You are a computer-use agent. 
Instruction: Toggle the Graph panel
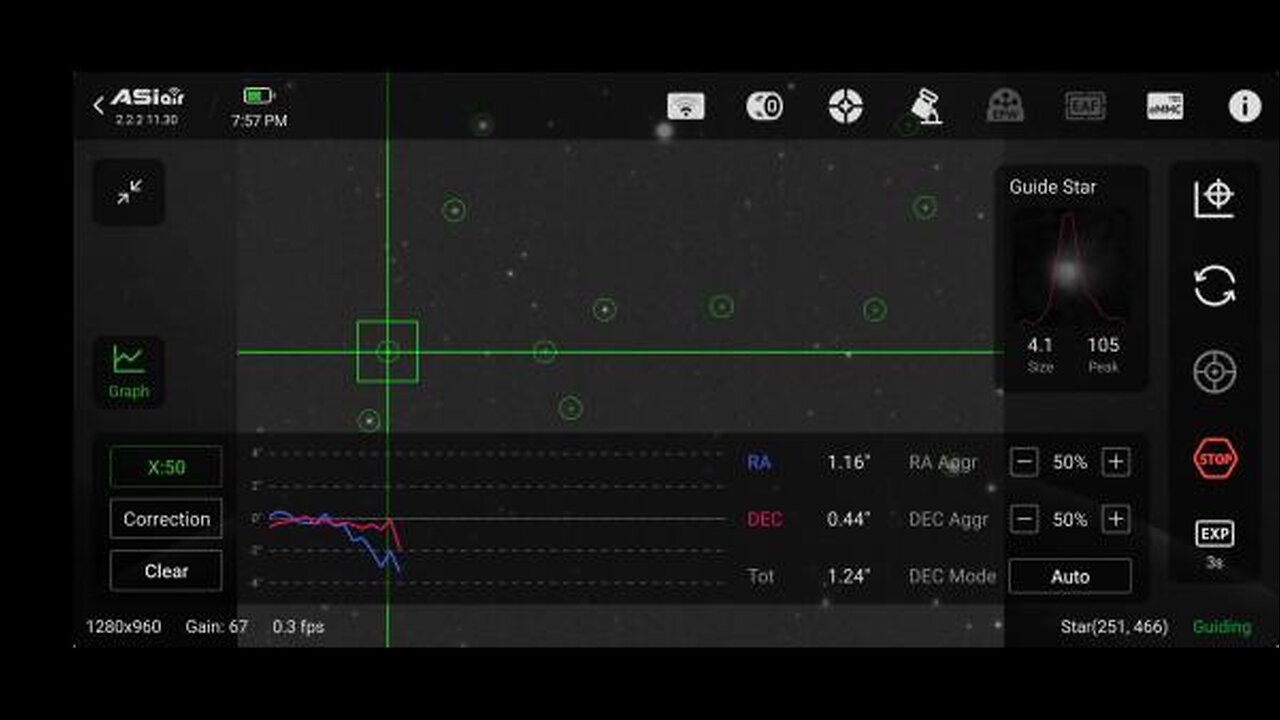click(129, 371)
